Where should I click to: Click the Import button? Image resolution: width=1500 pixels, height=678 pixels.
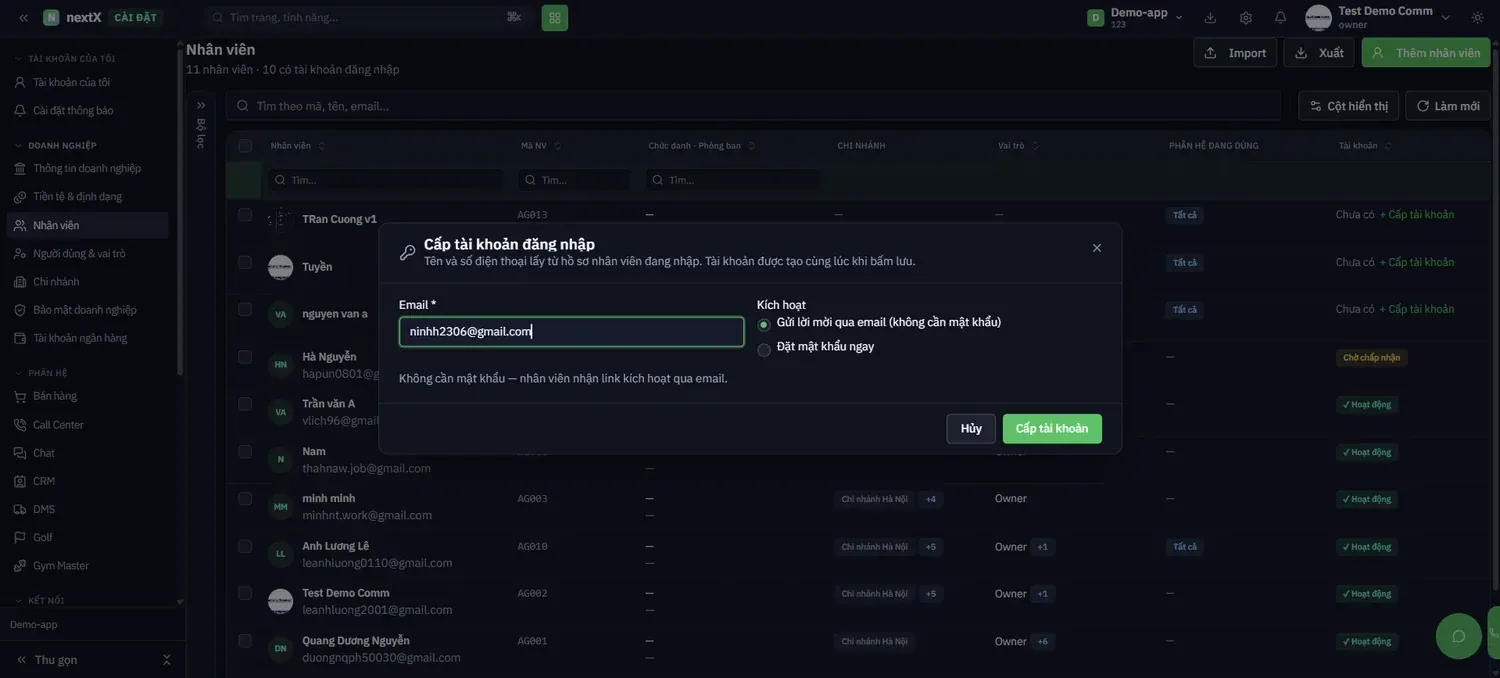click(x=1235, y=53)
